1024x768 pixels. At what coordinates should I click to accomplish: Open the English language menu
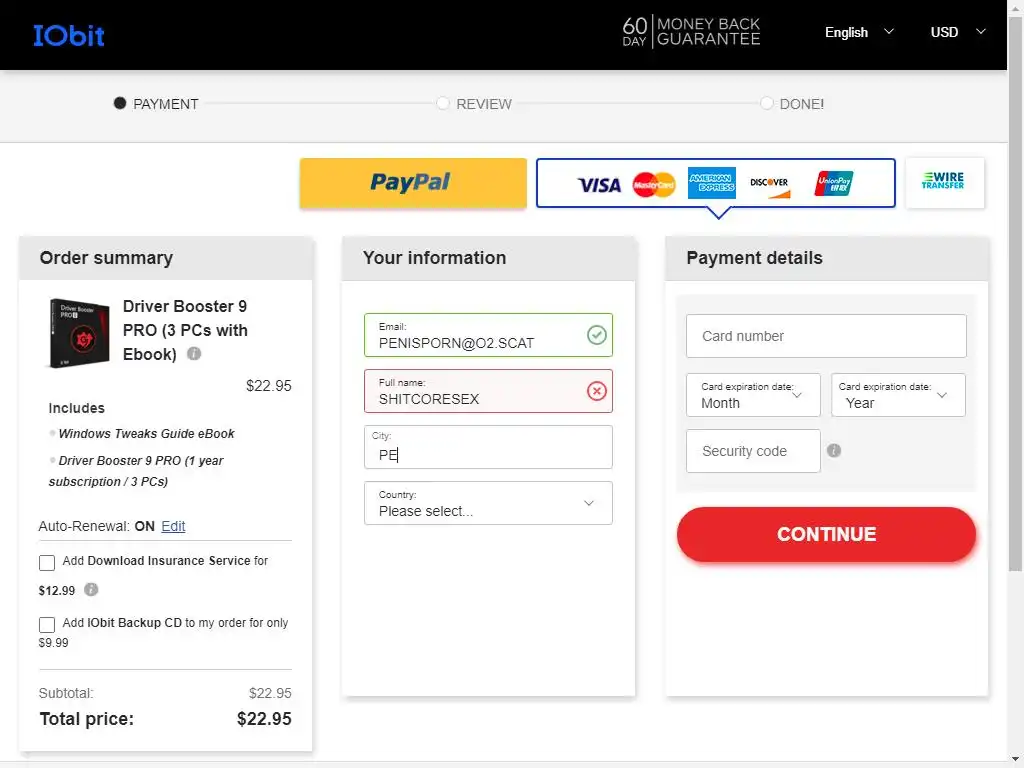click(x=858, y=32)
